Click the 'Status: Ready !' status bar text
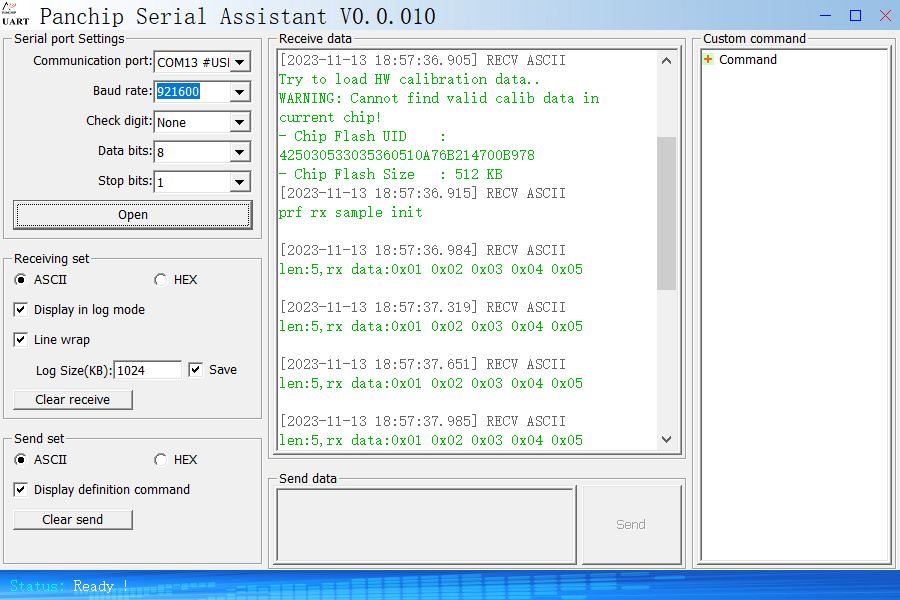Image resolution: width=900 pixels, height=600 pixels. tap(69, 586)
